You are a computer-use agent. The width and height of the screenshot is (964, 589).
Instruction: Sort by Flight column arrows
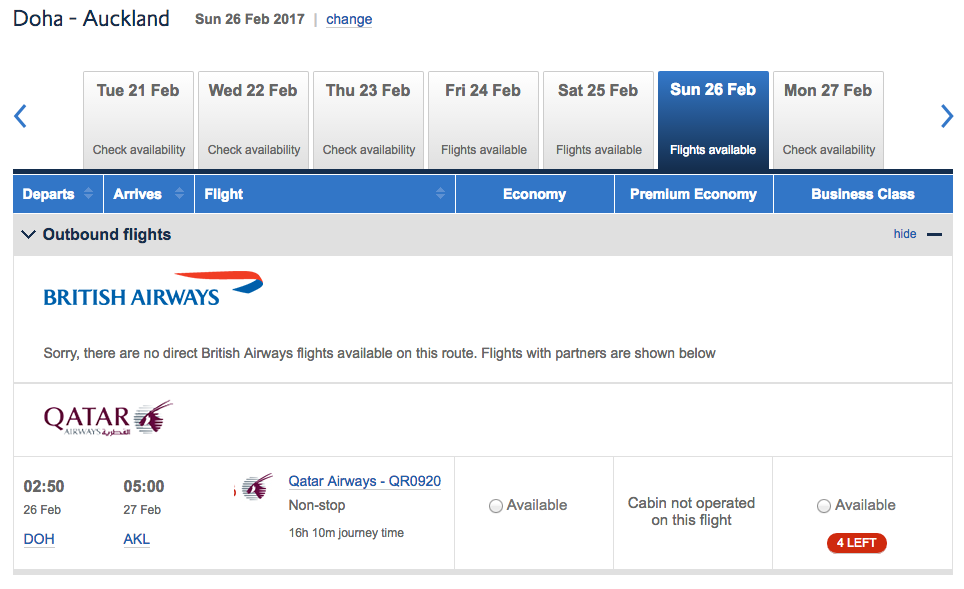pos(440,194)
